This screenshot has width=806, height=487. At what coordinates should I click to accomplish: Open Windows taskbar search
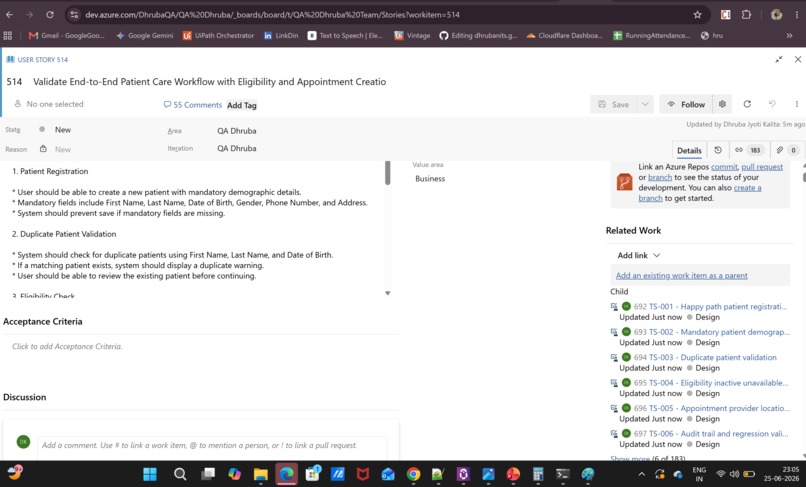pyautogui.click(x=180, y=474)
